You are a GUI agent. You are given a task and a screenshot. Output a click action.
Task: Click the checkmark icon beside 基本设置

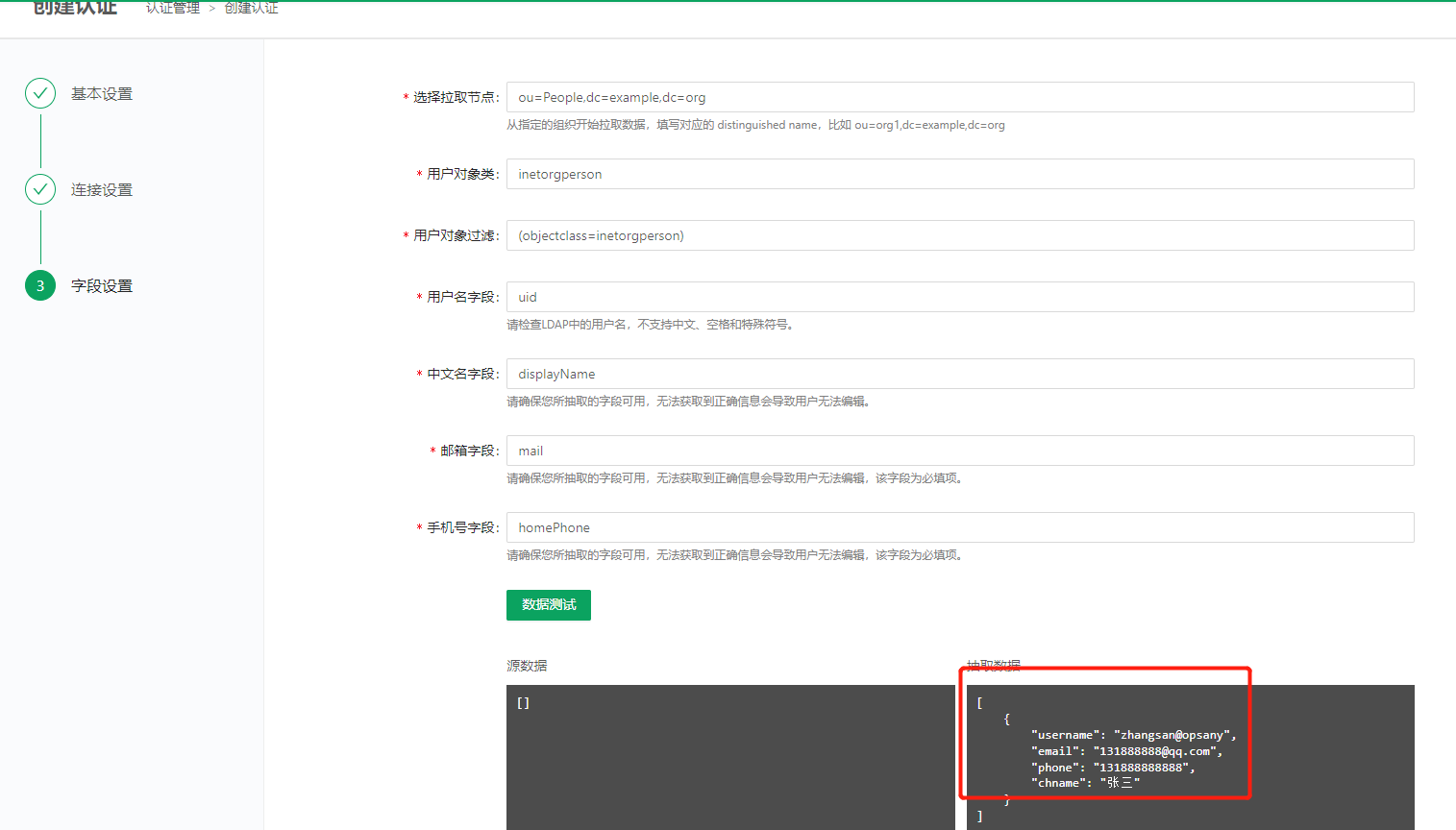[x=40, y=93]
